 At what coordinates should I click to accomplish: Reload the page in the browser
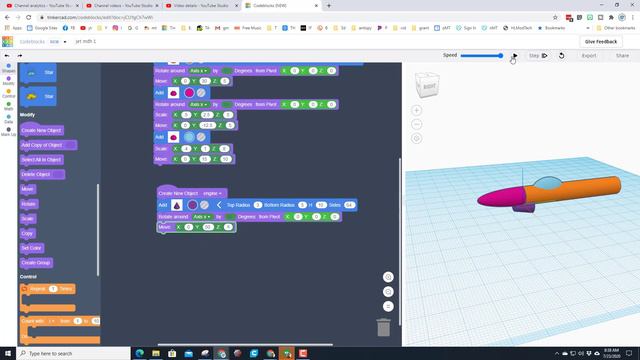click(x=29, y=17)
